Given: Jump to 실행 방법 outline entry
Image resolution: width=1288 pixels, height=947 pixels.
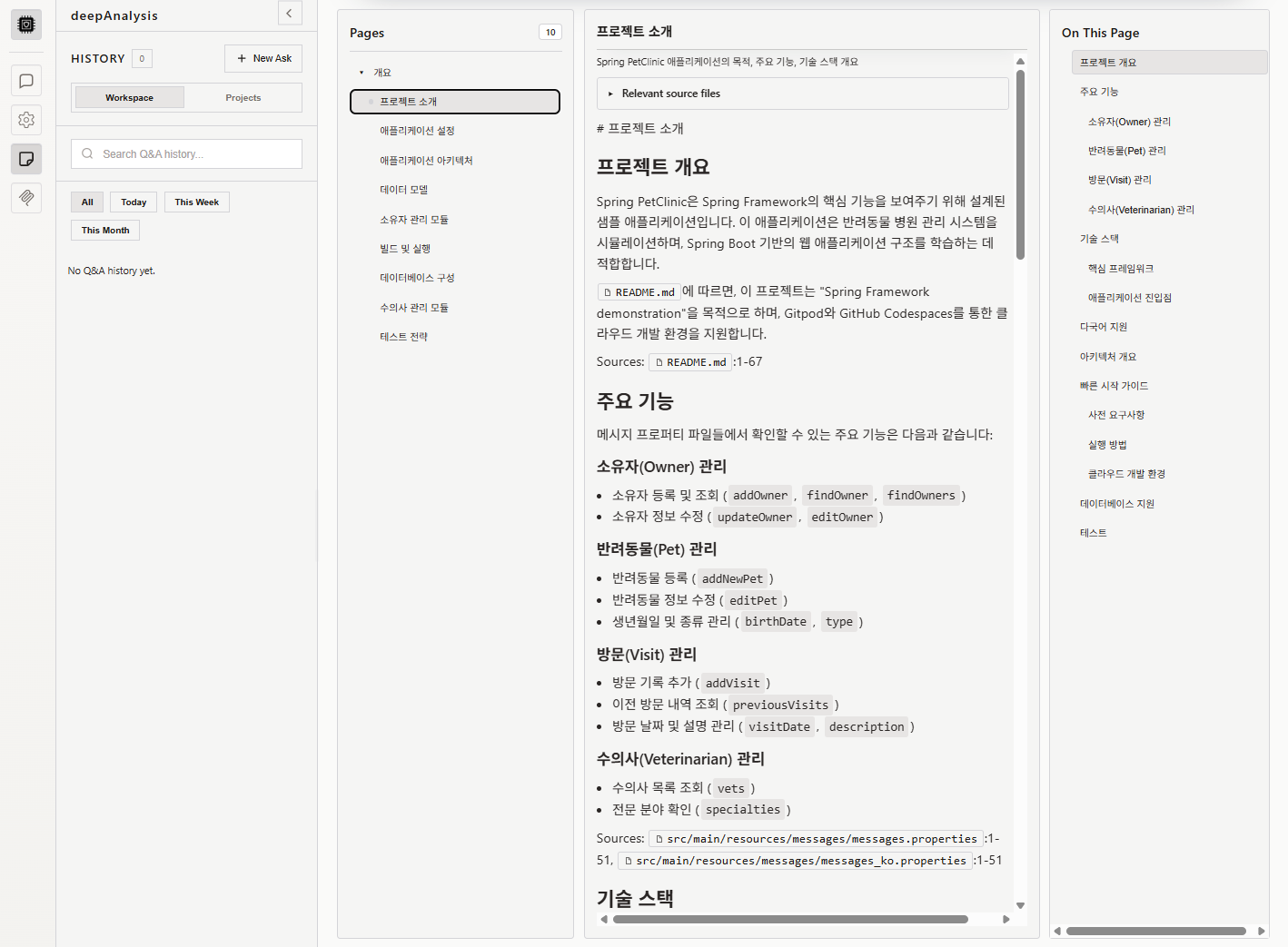Looking at the screenshot, I should click(1107, 445).
